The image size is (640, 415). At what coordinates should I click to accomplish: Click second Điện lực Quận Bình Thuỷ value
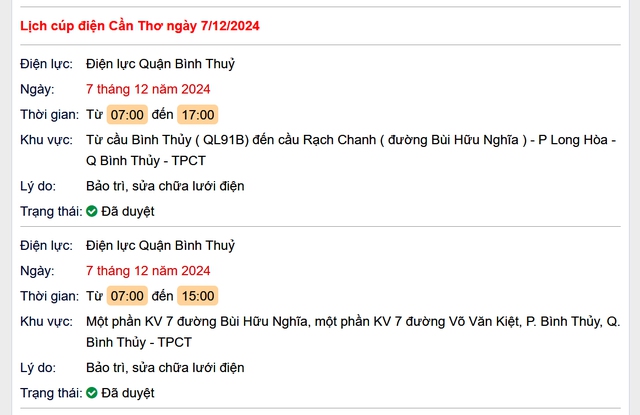pyautogui.click(x=160, y=246)
